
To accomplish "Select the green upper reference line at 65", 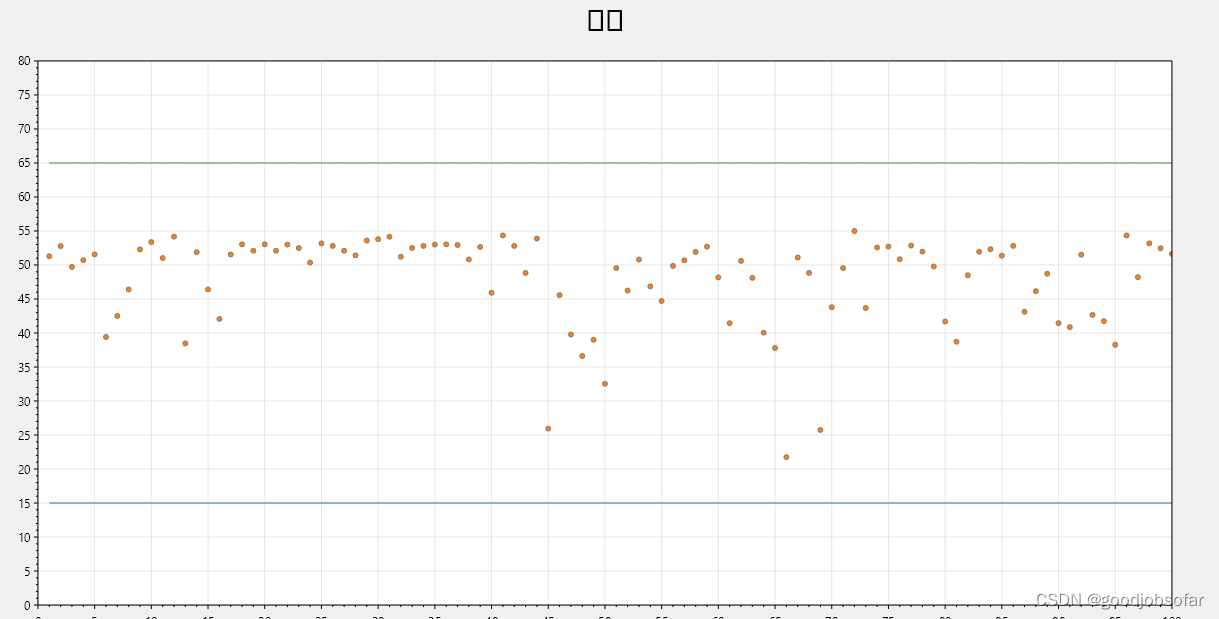I will click(x=600, y=162).
